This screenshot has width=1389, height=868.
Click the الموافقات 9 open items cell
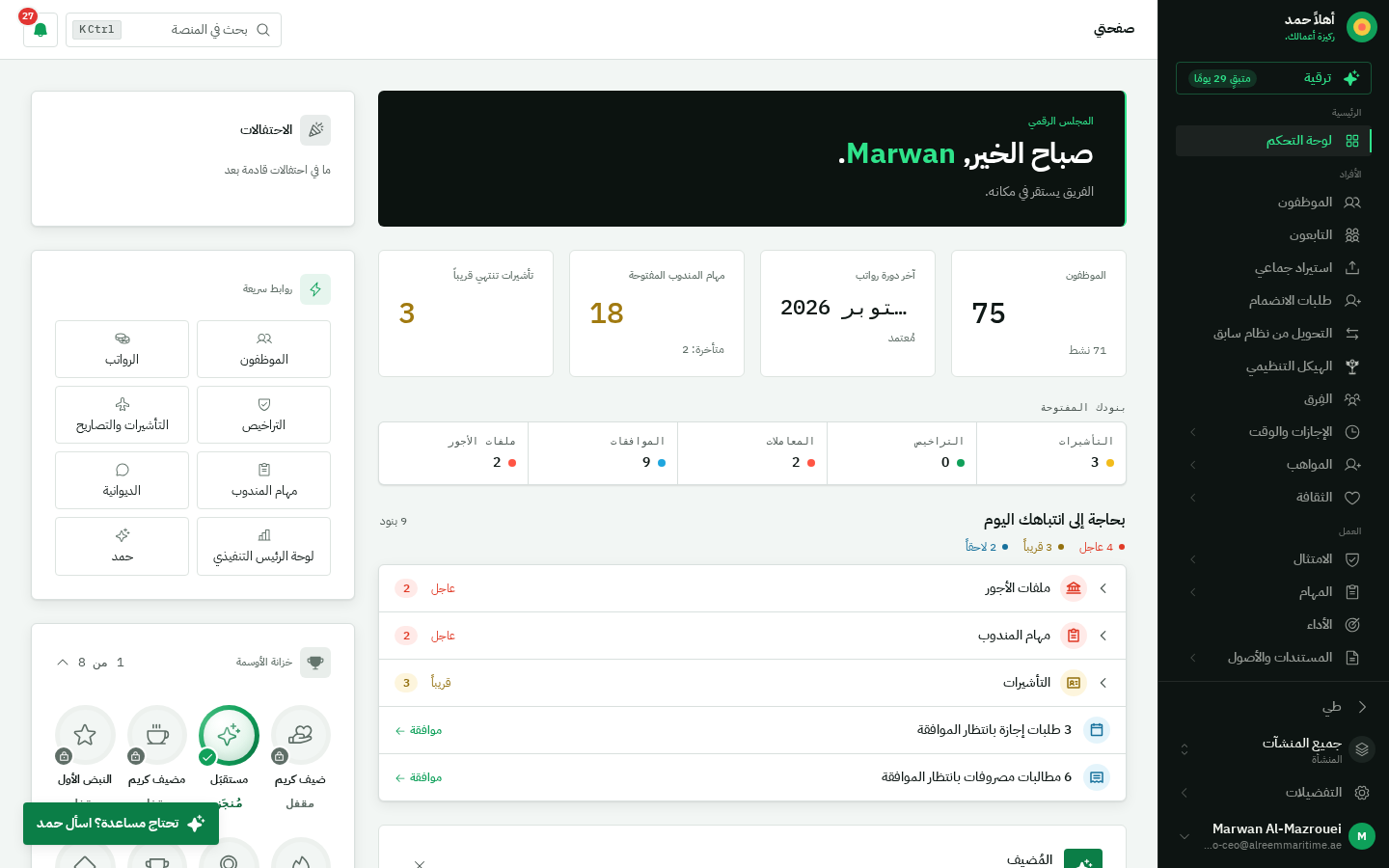tap(603, 452)
